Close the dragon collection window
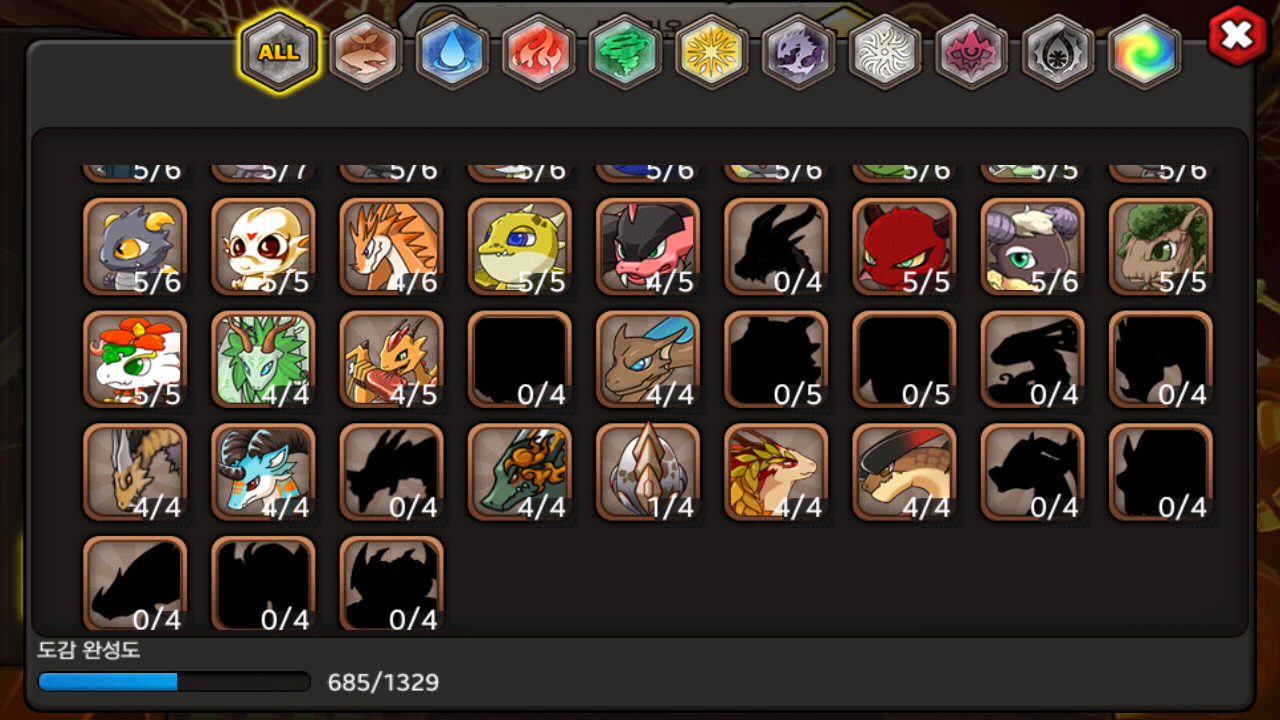This screenshot has width=1280, height=720. click(1238, 36)
